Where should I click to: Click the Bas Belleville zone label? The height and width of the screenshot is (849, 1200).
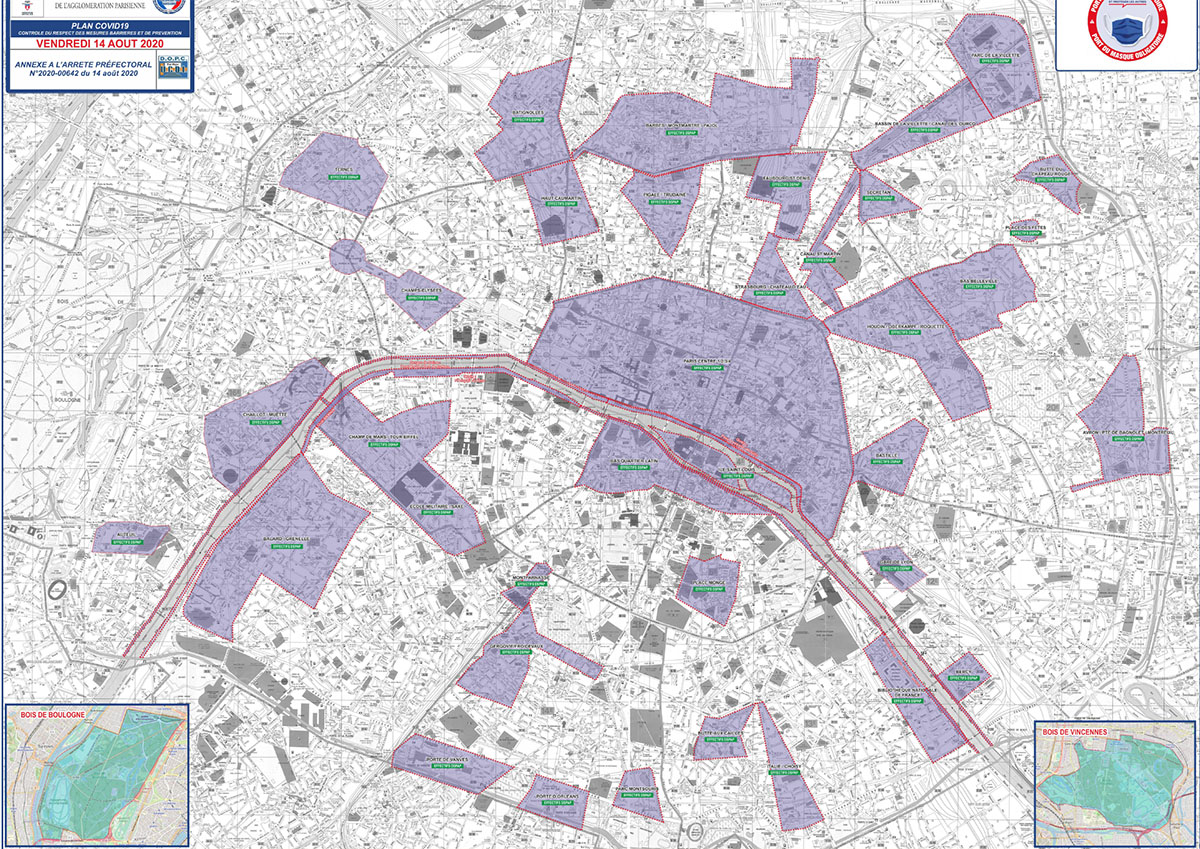(x=979, y=282)
